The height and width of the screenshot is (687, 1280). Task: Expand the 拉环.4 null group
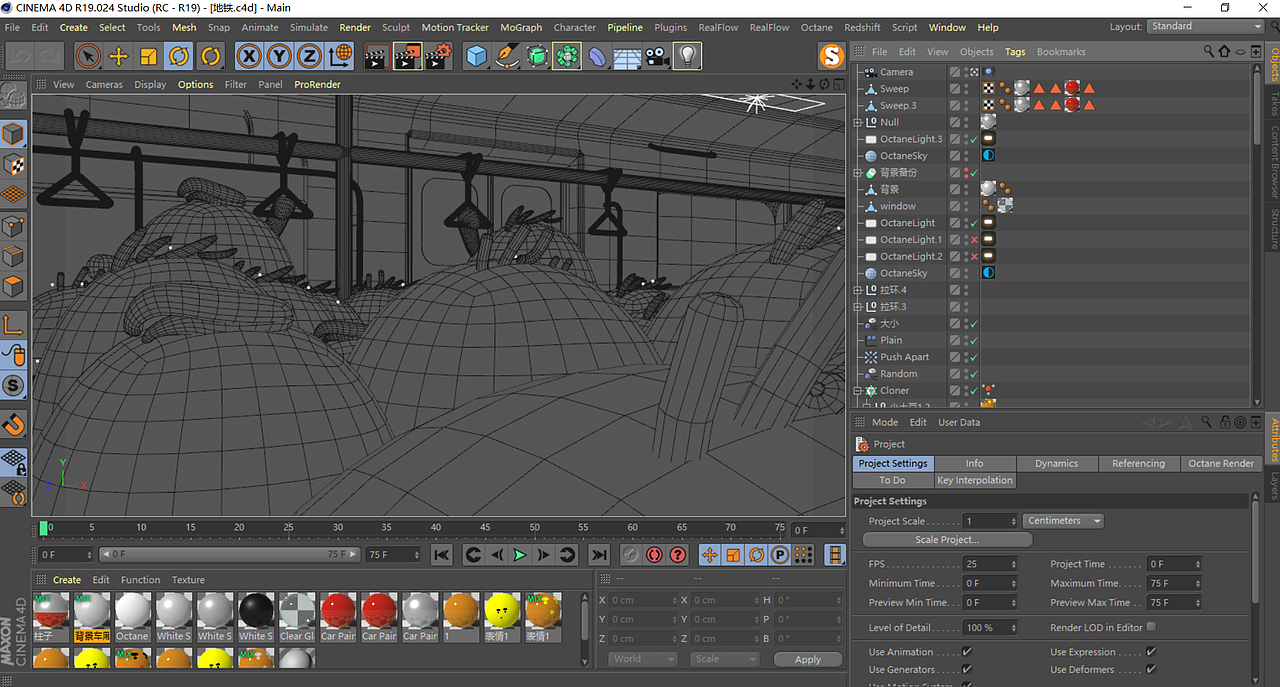(x=857, y=290)
